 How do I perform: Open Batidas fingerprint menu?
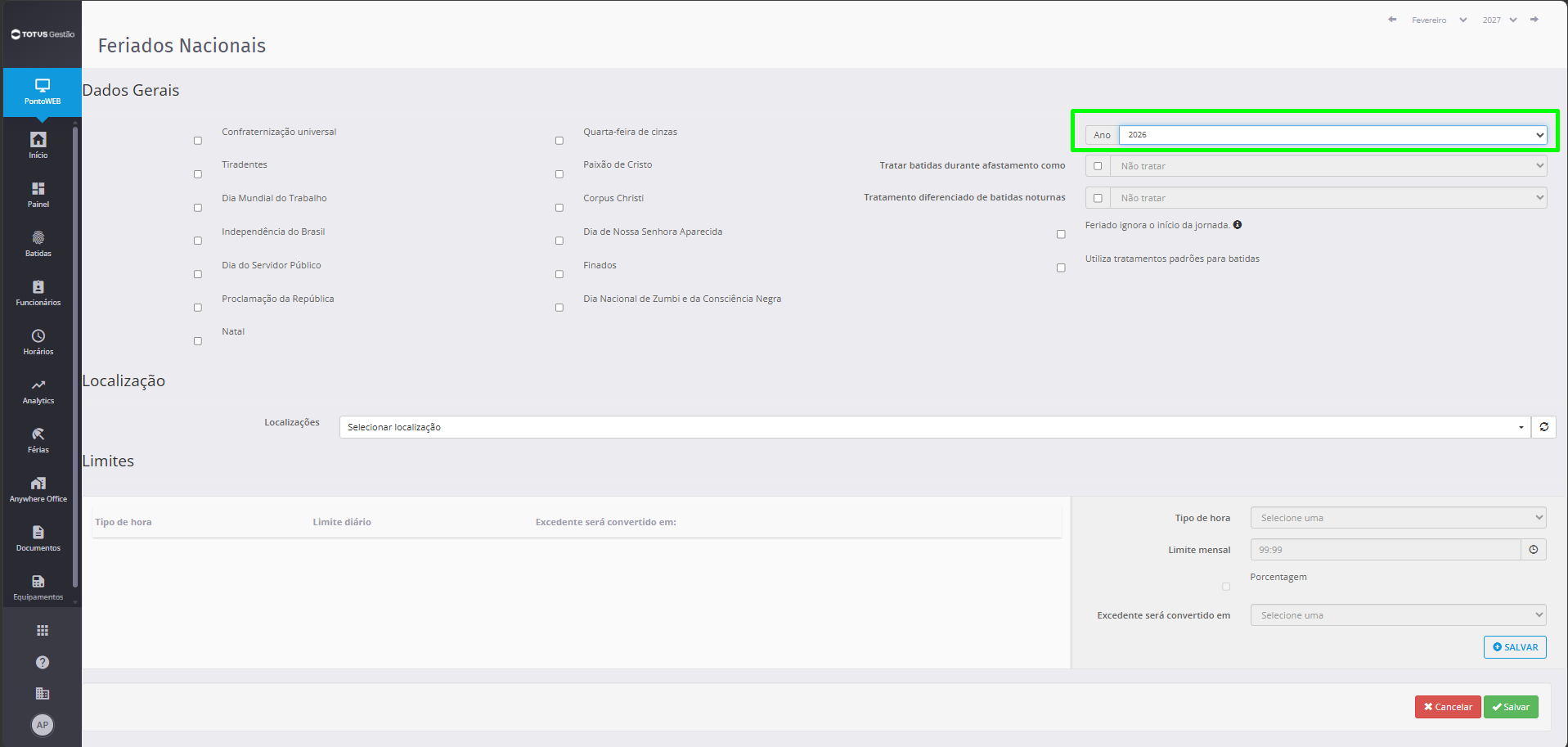coord(38,243)
